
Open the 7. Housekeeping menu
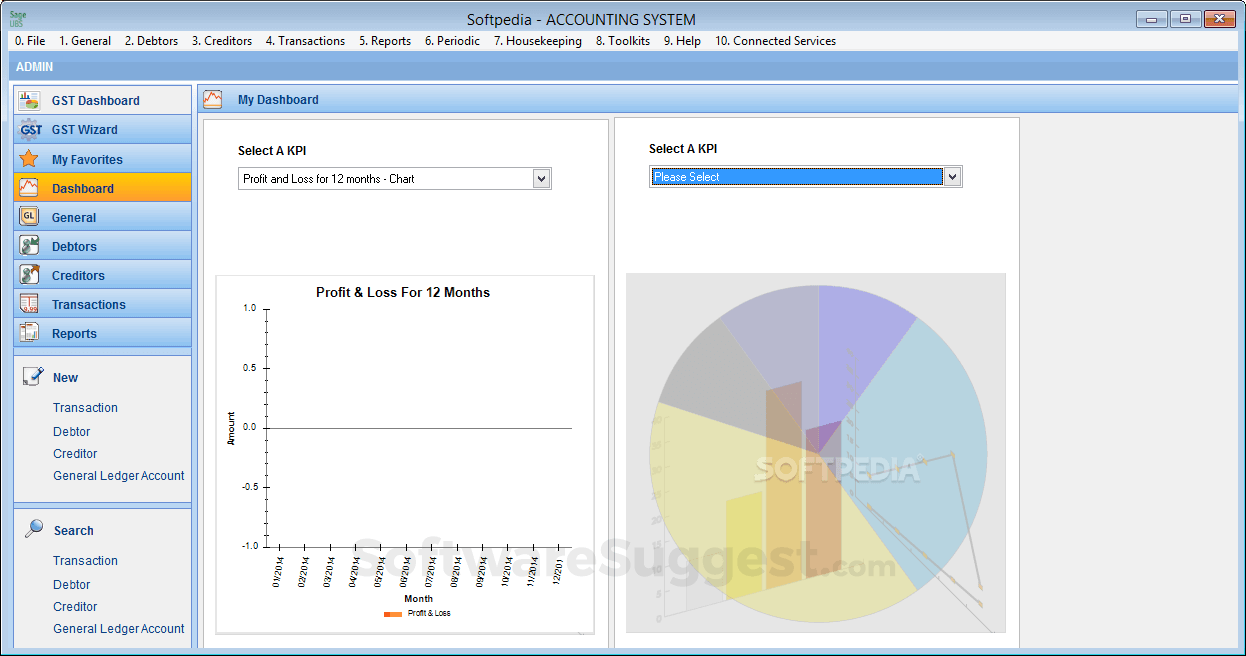[x=537, y=41]
